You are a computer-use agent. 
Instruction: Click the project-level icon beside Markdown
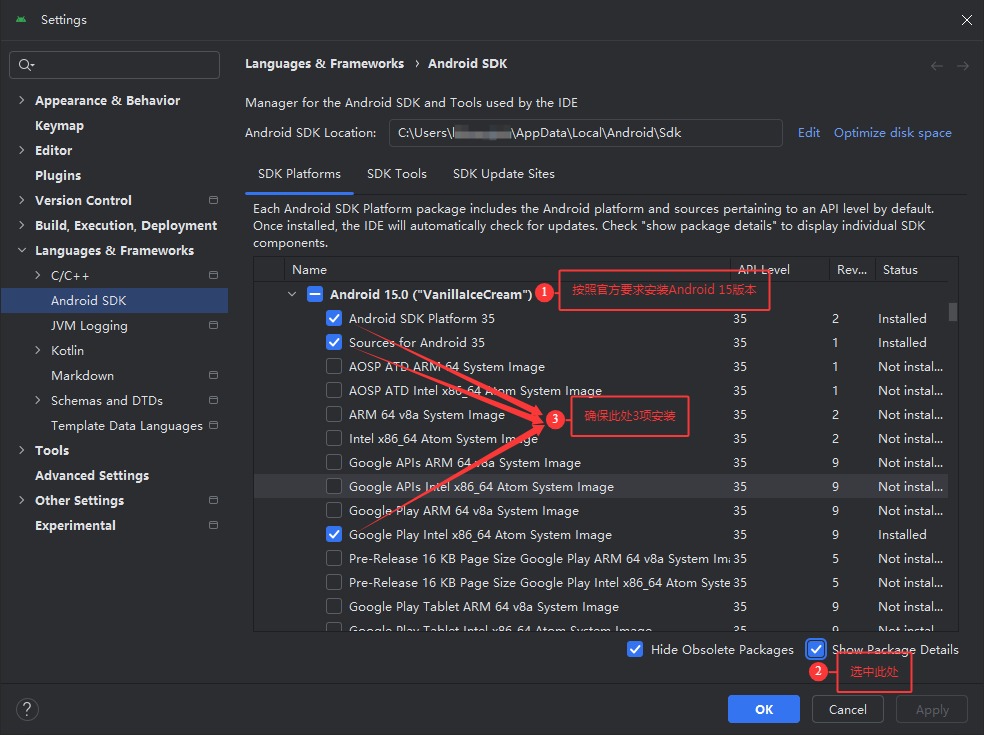pos(213,375)
